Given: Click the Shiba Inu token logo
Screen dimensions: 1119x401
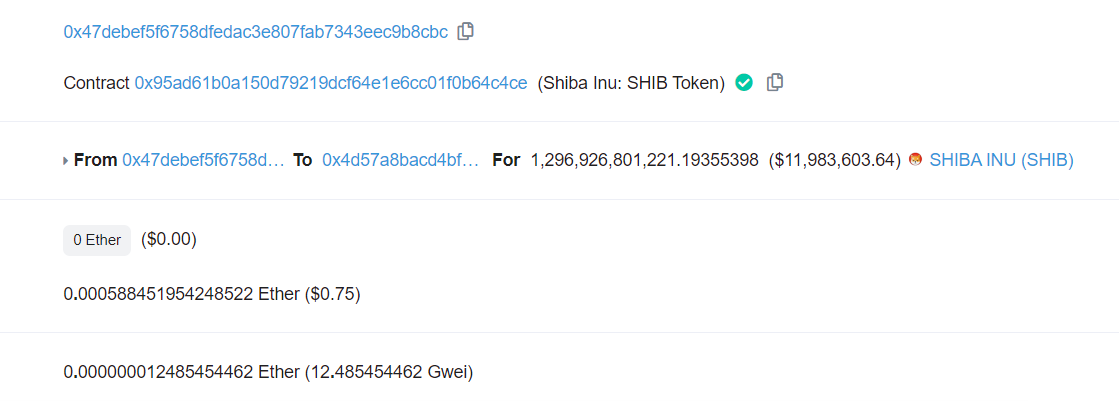Looking at the screenshot, I should [x=915, y=161].
